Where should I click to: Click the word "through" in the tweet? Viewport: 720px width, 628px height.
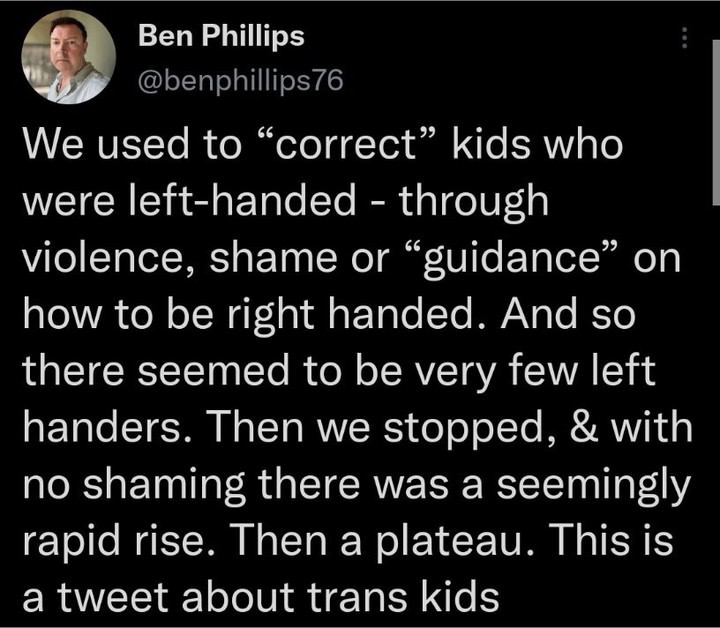click(477, 202)
